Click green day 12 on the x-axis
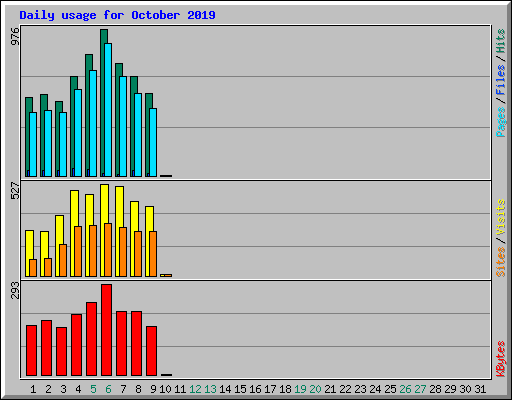This screenshot has height=400, width=512. pyautogui.click(x=195, y=389)
